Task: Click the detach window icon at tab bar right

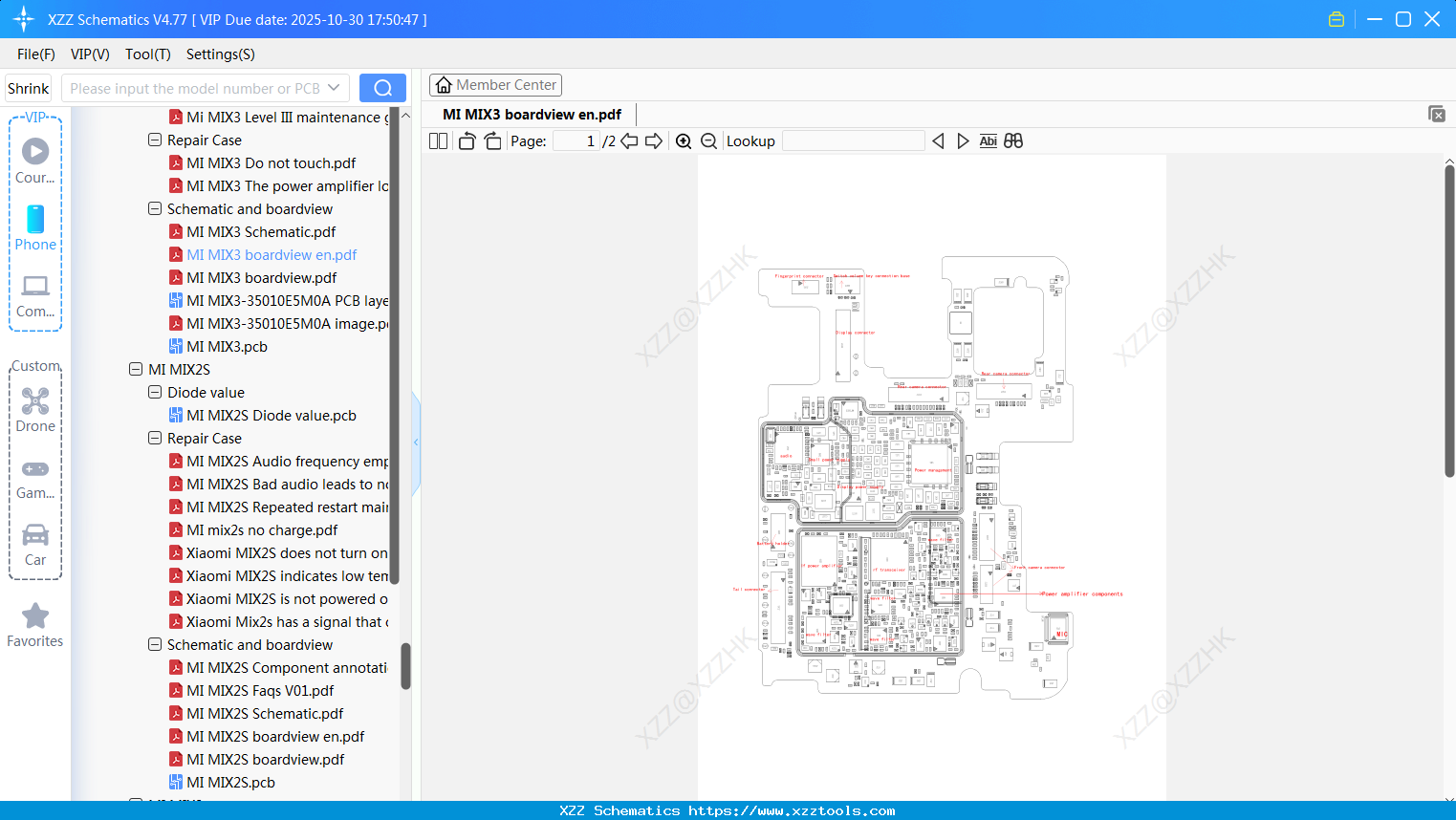Action: pos(1437,114)
